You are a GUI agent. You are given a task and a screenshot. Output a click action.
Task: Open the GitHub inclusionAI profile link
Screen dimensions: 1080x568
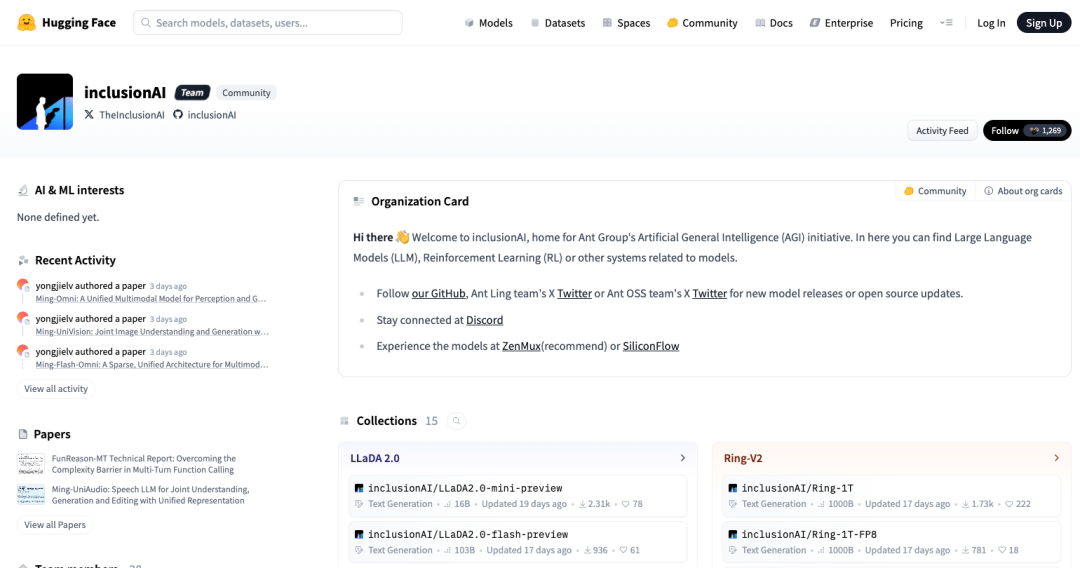205,115
